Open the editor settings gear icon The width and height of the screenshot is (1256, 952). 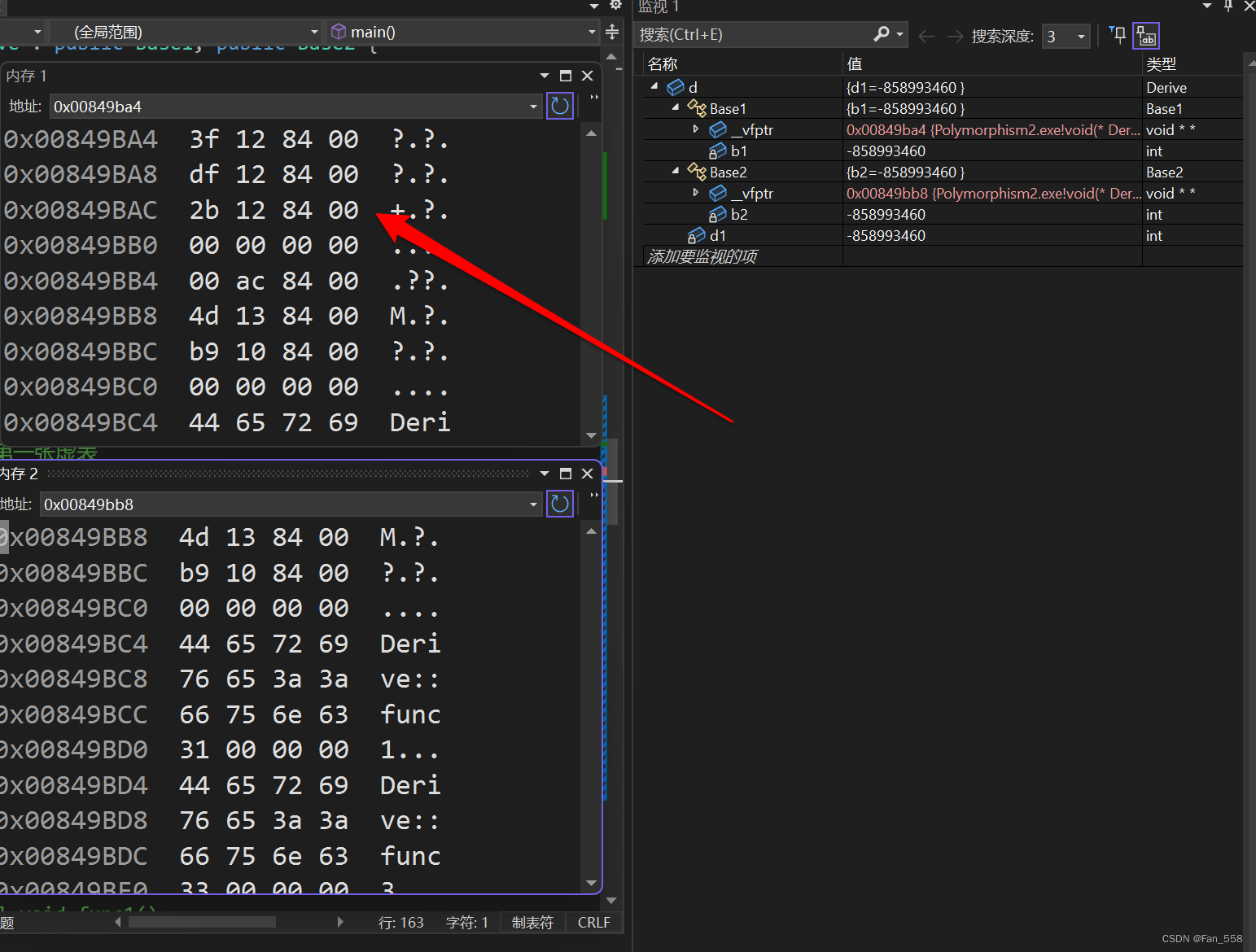pos(616,5)
